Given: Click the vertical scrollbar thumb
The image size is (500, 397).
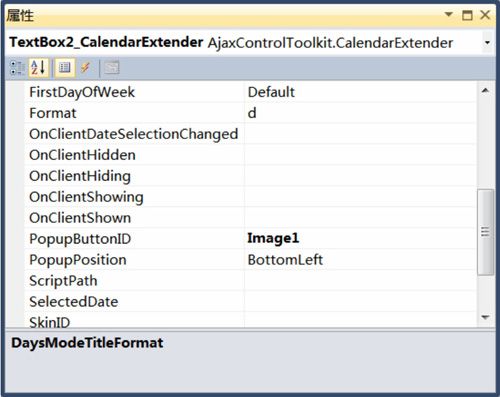Looking at the screenshot, I should tap(485, 232).
